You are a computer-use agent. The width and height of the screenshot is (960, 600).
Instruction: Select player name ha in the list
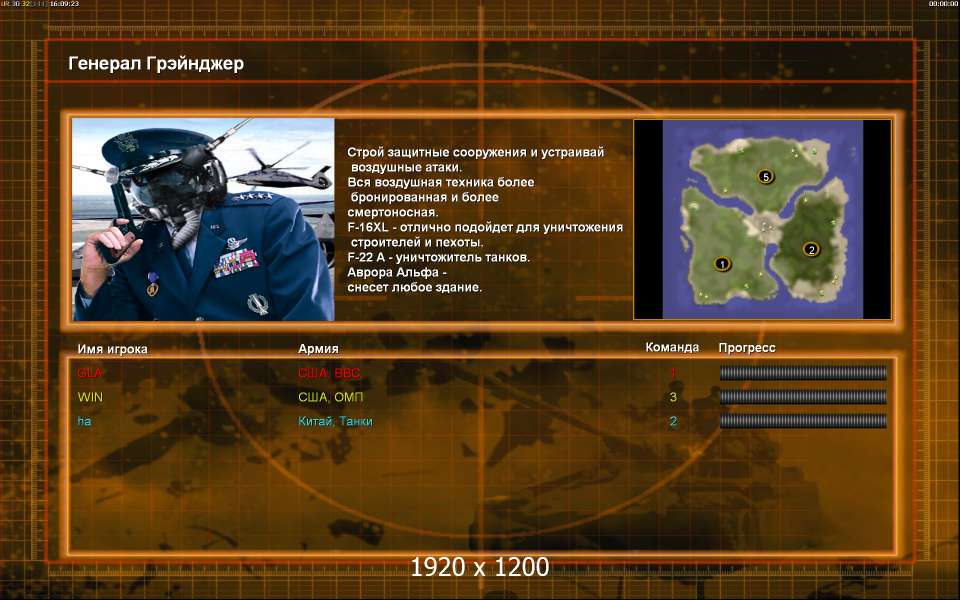84,421
